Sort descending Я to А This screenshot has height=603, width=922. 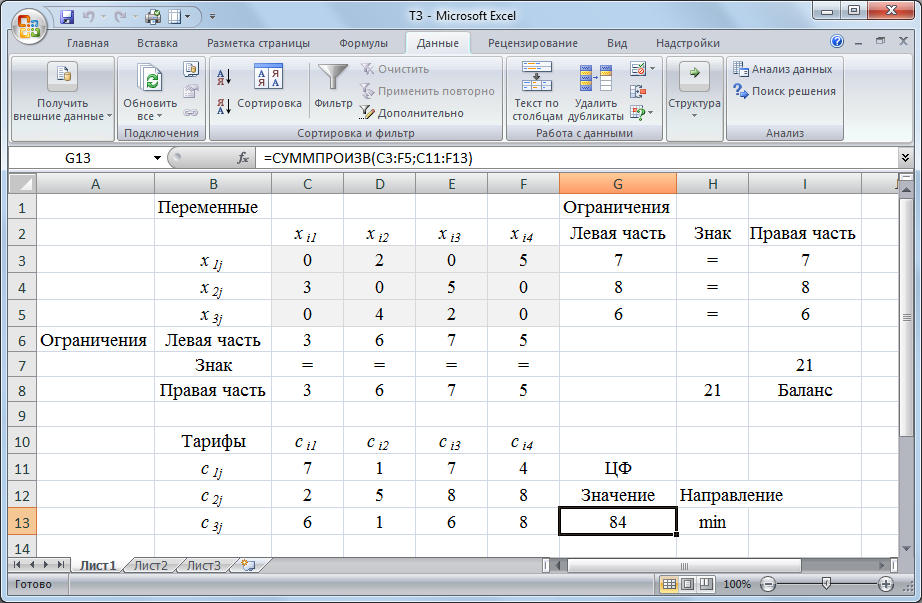[224, 106]
